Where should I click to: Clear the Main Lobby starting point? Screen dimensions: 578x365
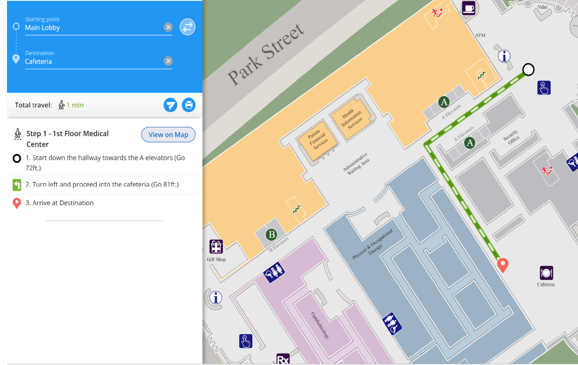168,27
